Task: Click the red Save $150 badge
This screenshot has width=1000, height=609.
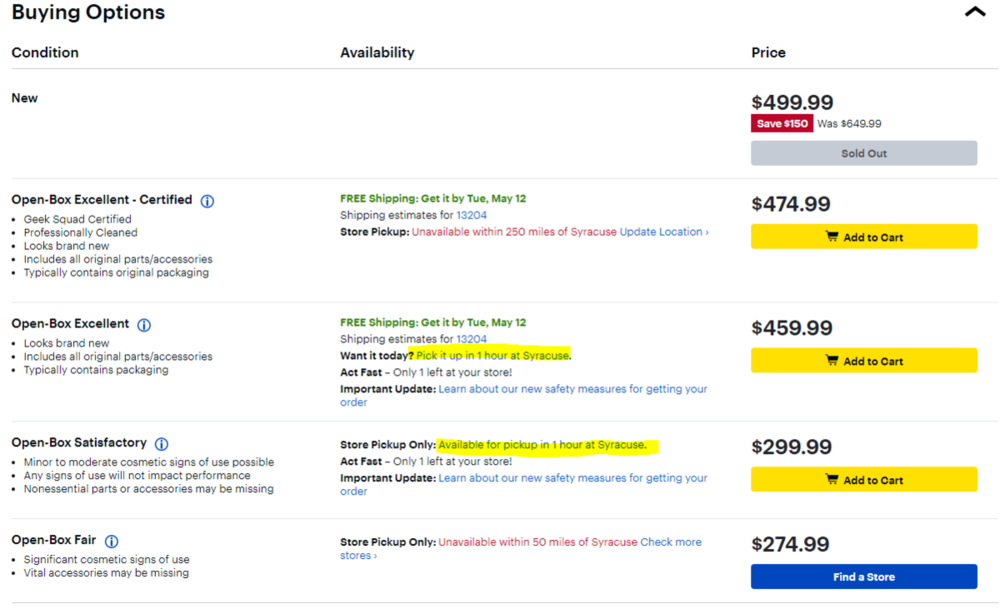Action: [x=781, y=124]
